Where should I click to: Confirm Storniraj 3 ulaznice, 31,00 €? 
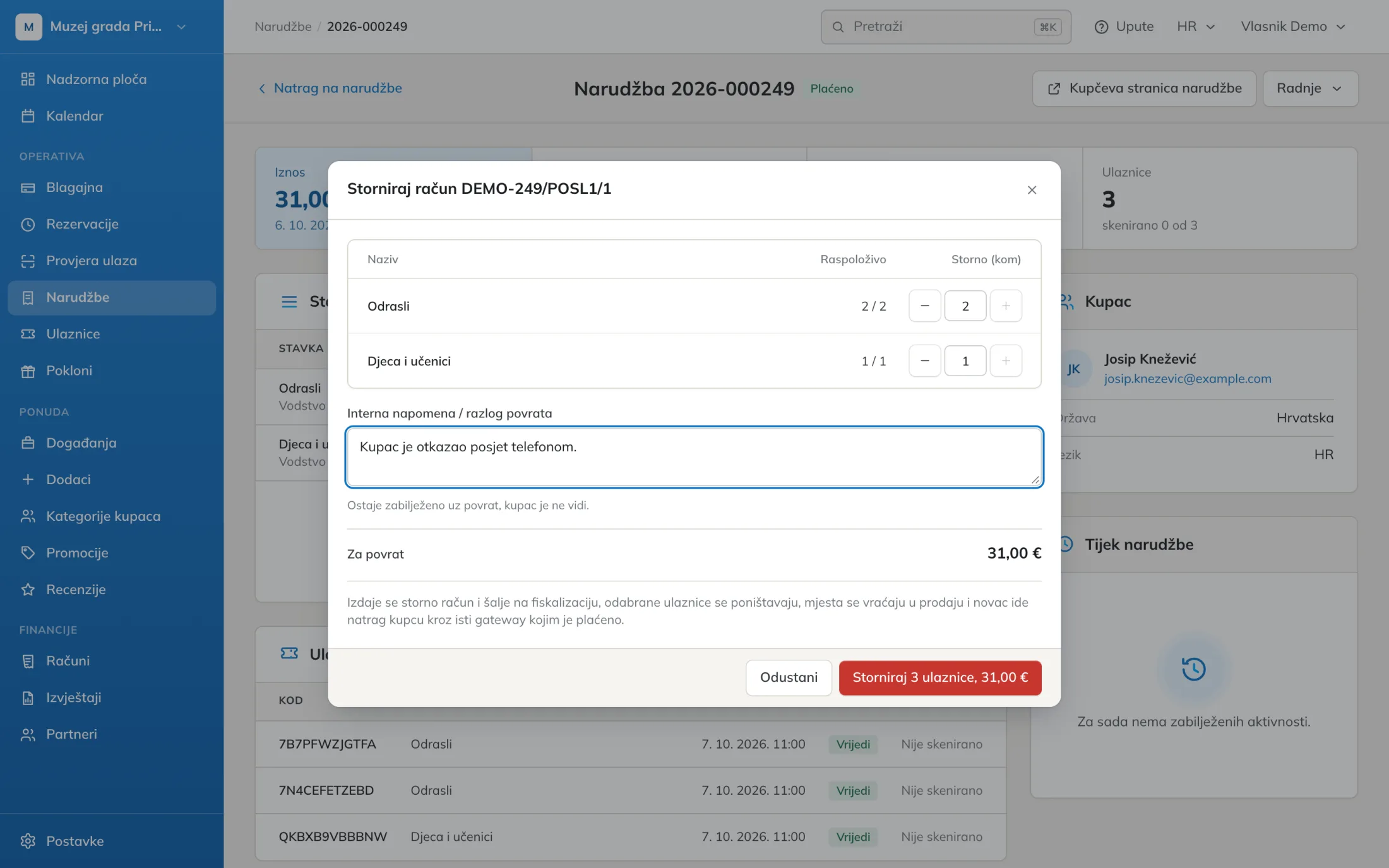[x=939, y=677]
